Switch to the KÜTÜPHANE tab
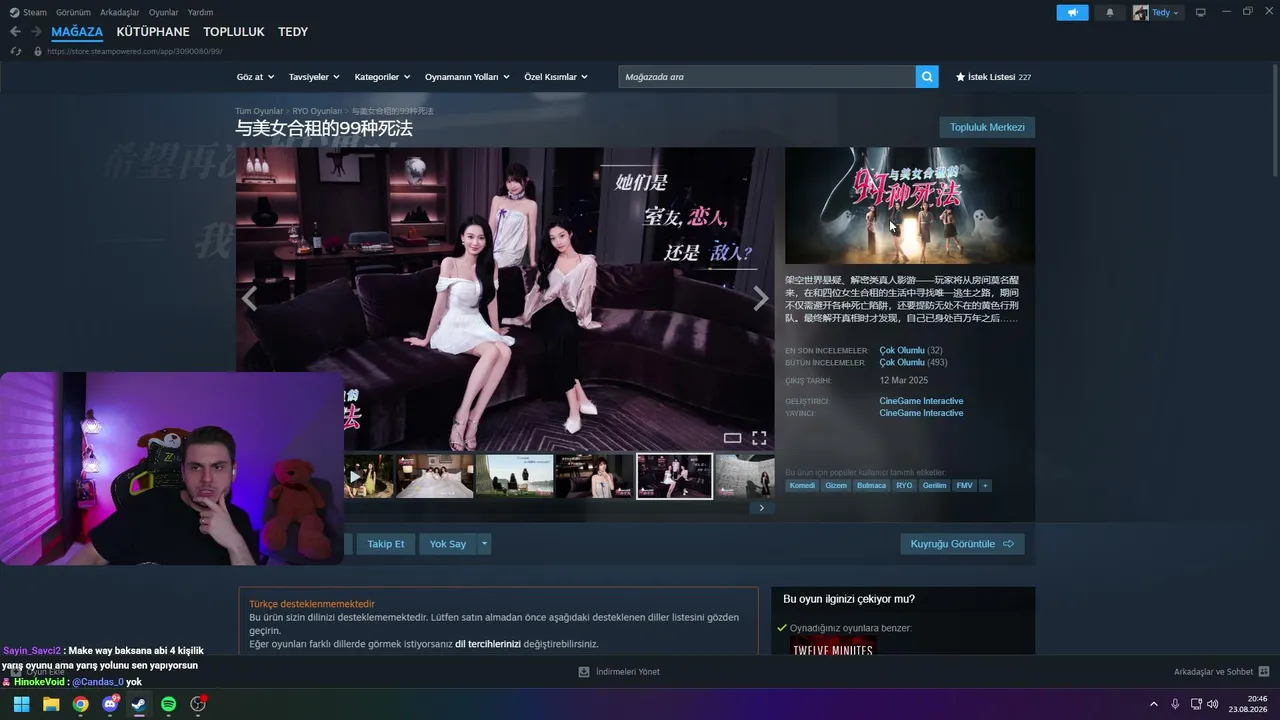 pyautogui.click(x=153, y=32)
